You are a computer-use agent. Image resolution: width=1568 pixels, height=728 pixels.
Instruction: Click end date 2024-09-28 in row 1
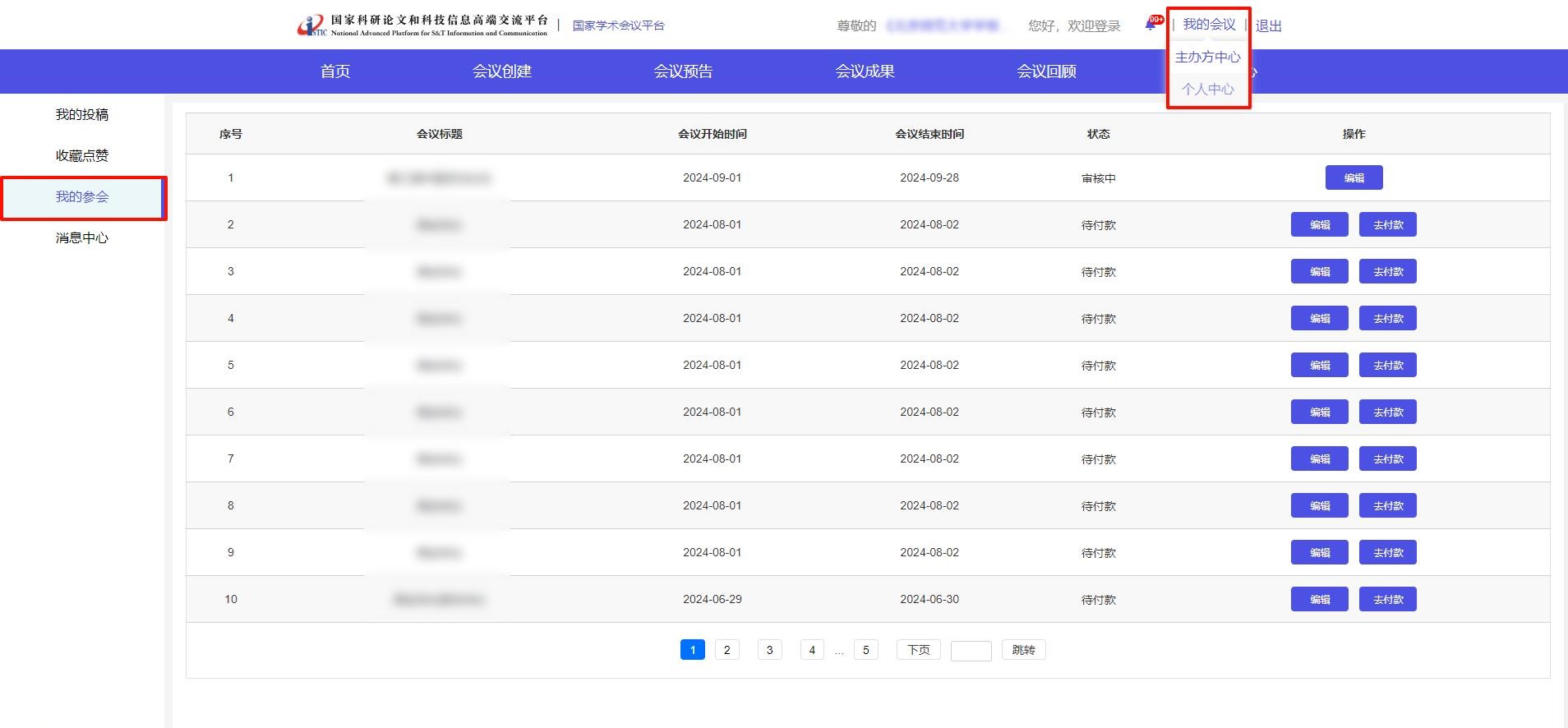coord(929,177)
